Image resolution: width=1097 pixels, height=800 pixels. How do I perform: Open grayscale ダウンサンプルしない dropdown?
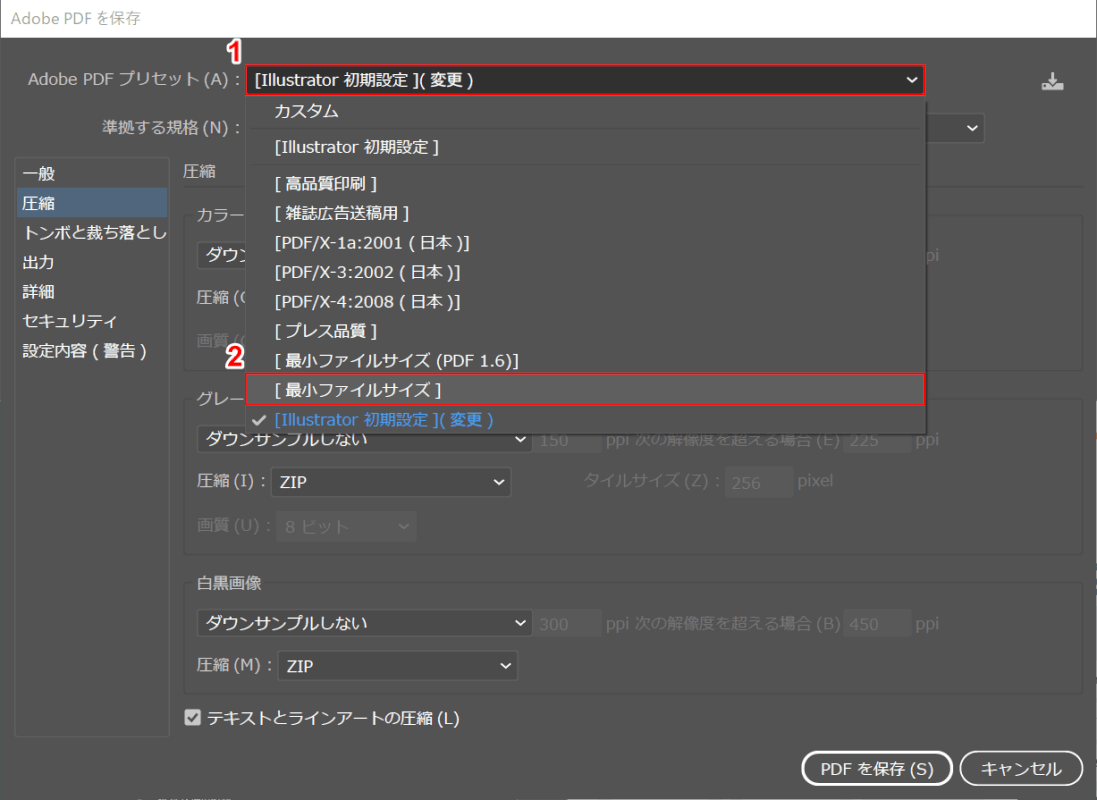[x=365, y=441]
